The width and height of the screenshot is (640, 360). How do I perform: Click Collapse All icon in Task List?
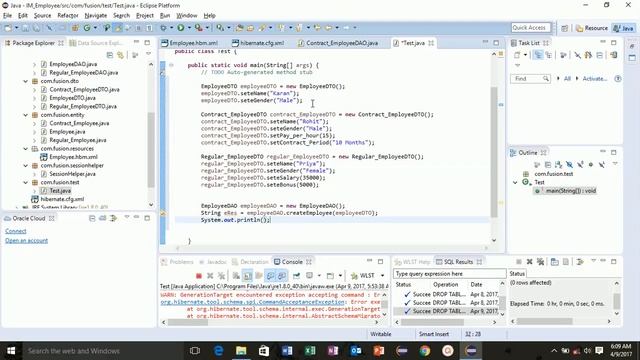pos(599,55)
